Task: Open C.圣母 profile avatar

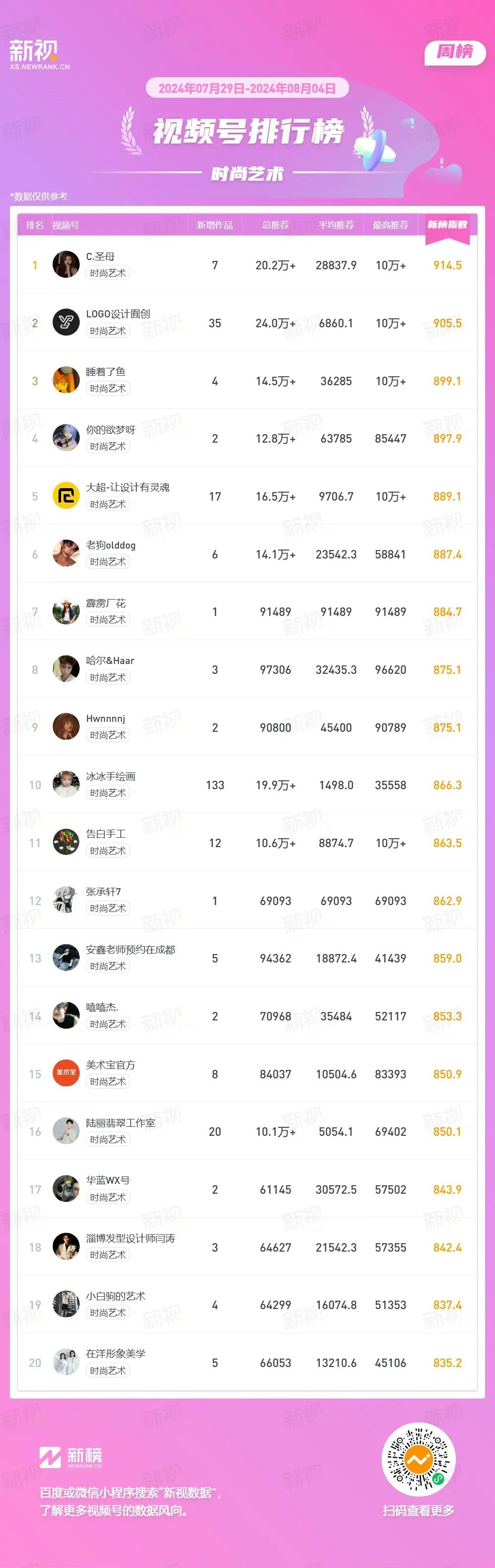Action: (66, 265)
